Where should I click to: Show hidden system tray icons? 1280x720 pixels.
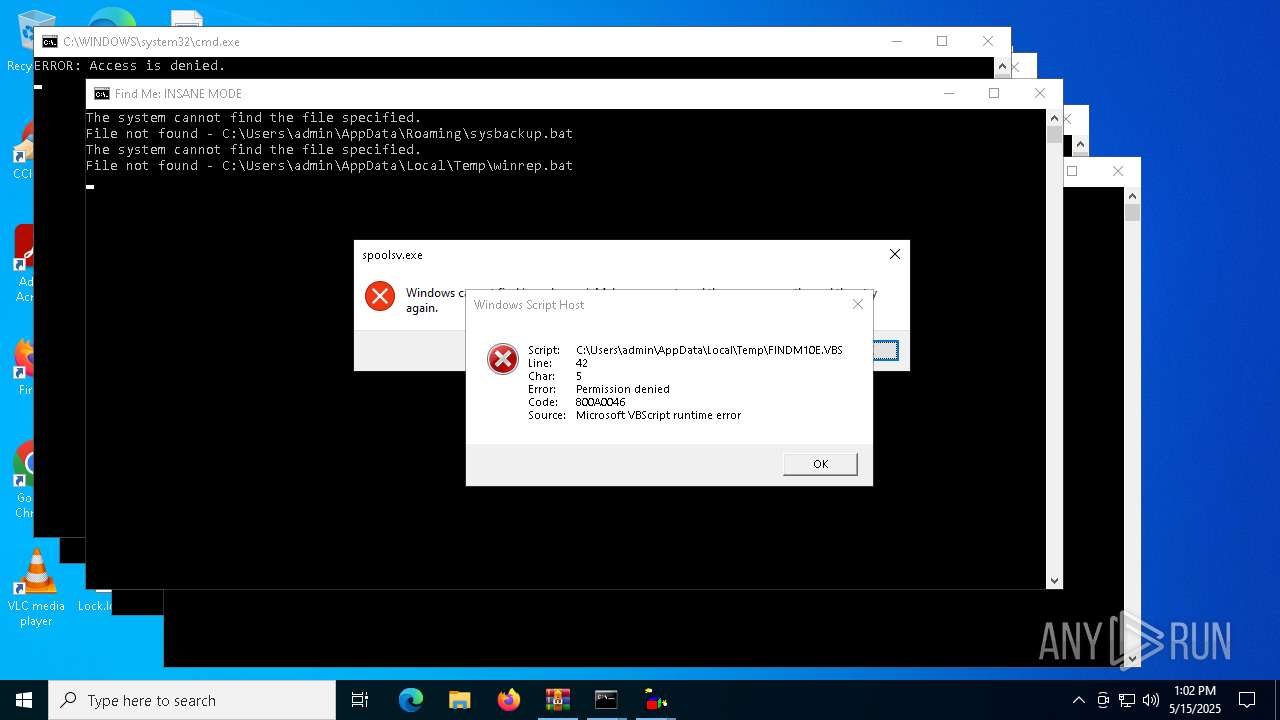(x=1078, y=700)
